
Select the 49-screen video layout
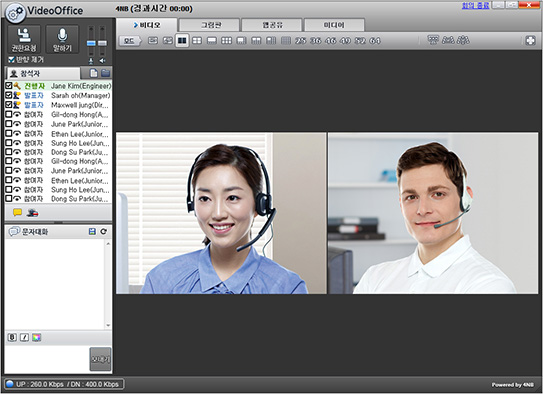(x=345, y=41)
